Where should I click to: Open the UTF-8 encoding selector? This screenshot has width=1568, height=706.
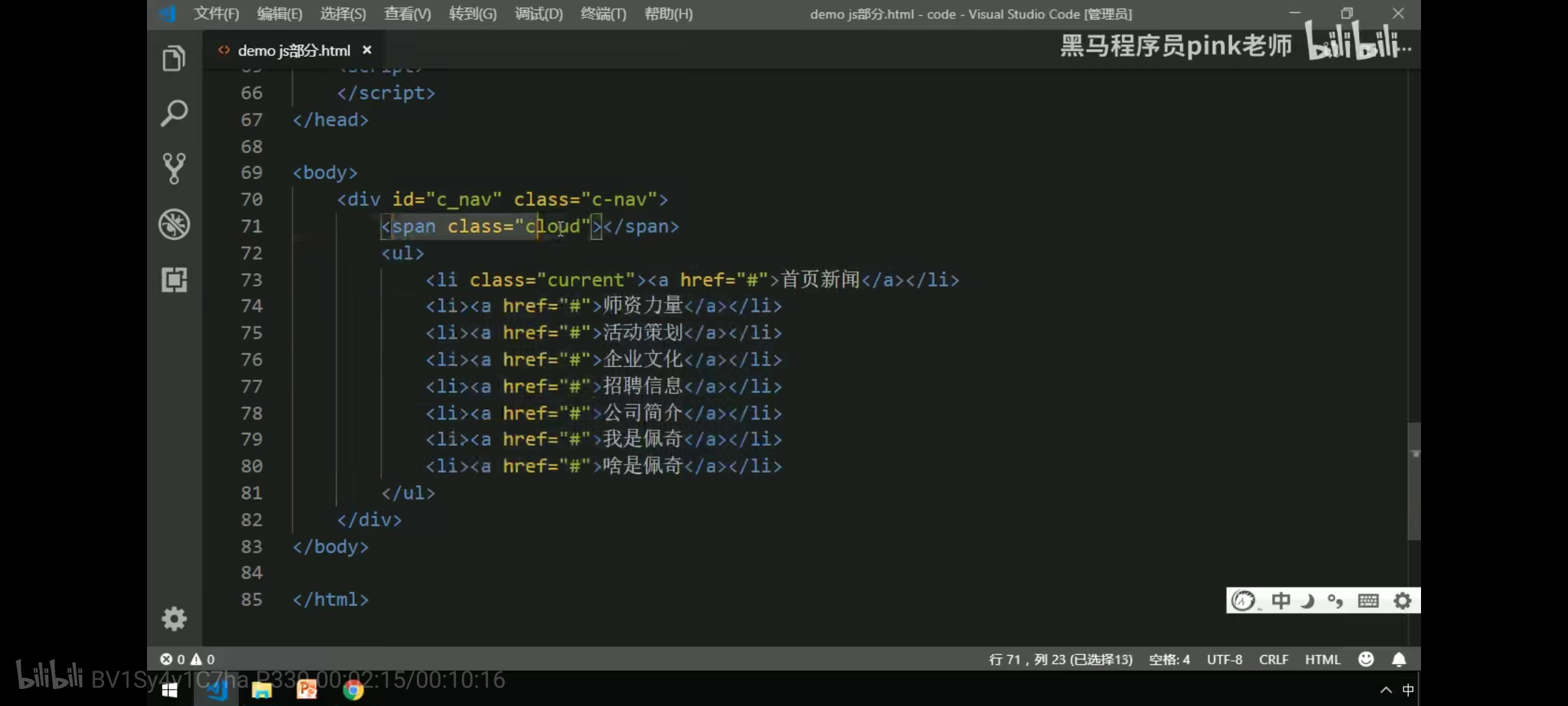pyautogui.click(x=1224, y=659)
